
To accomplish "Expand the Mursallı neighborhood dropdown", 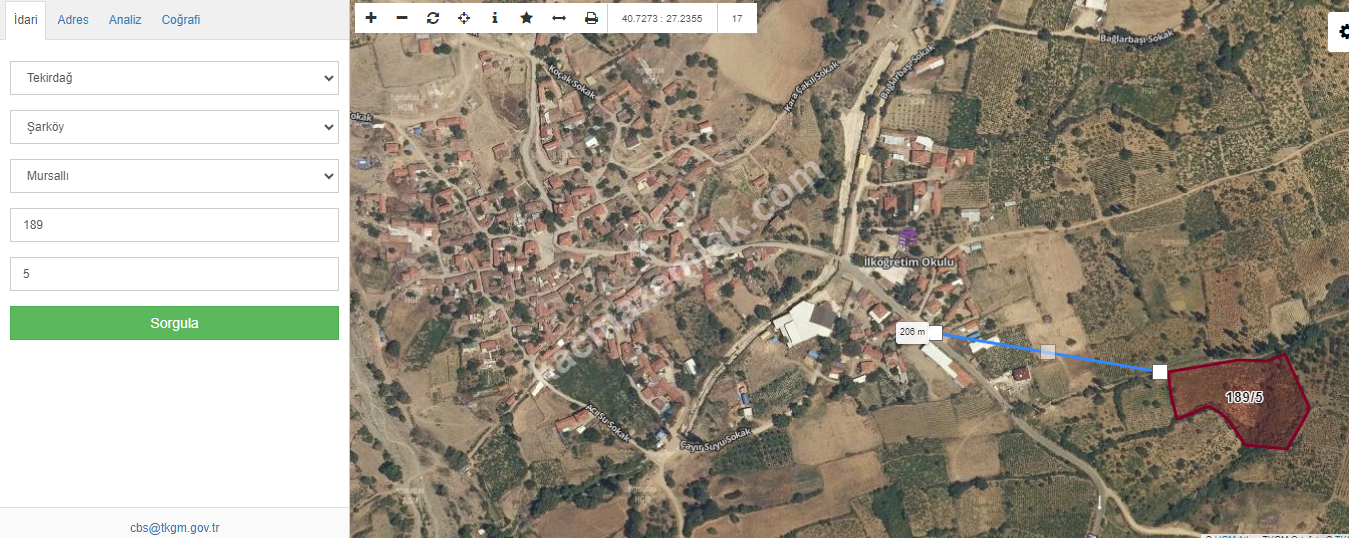I will tap(174, 176).
